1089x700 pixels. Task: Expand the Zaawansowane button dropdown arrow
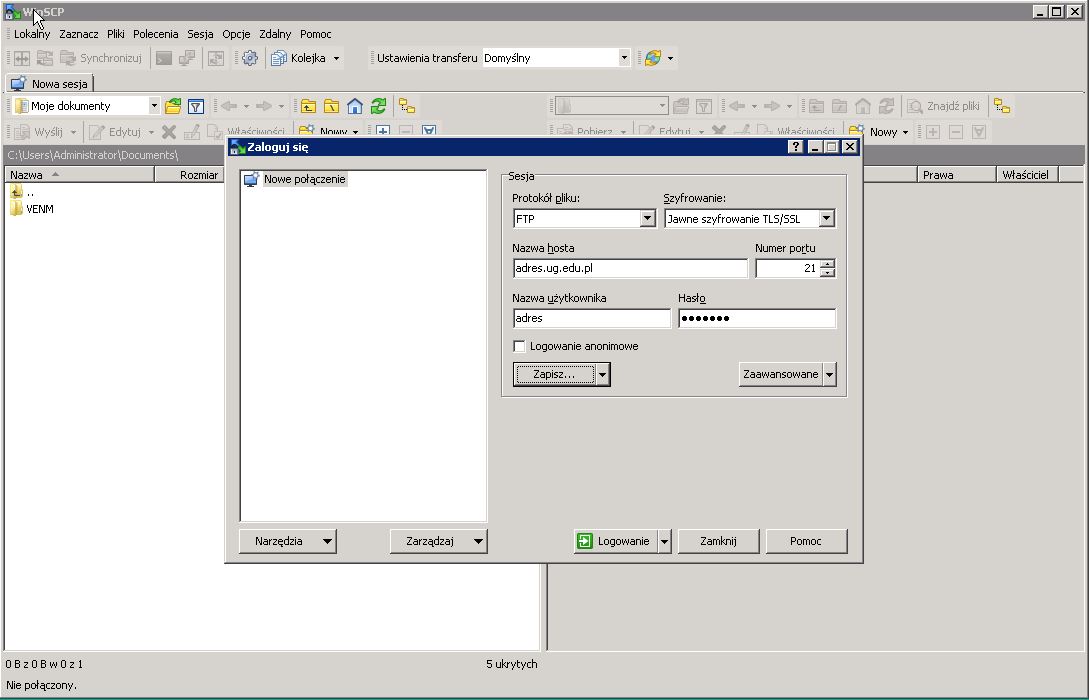[x=829, y=374]
